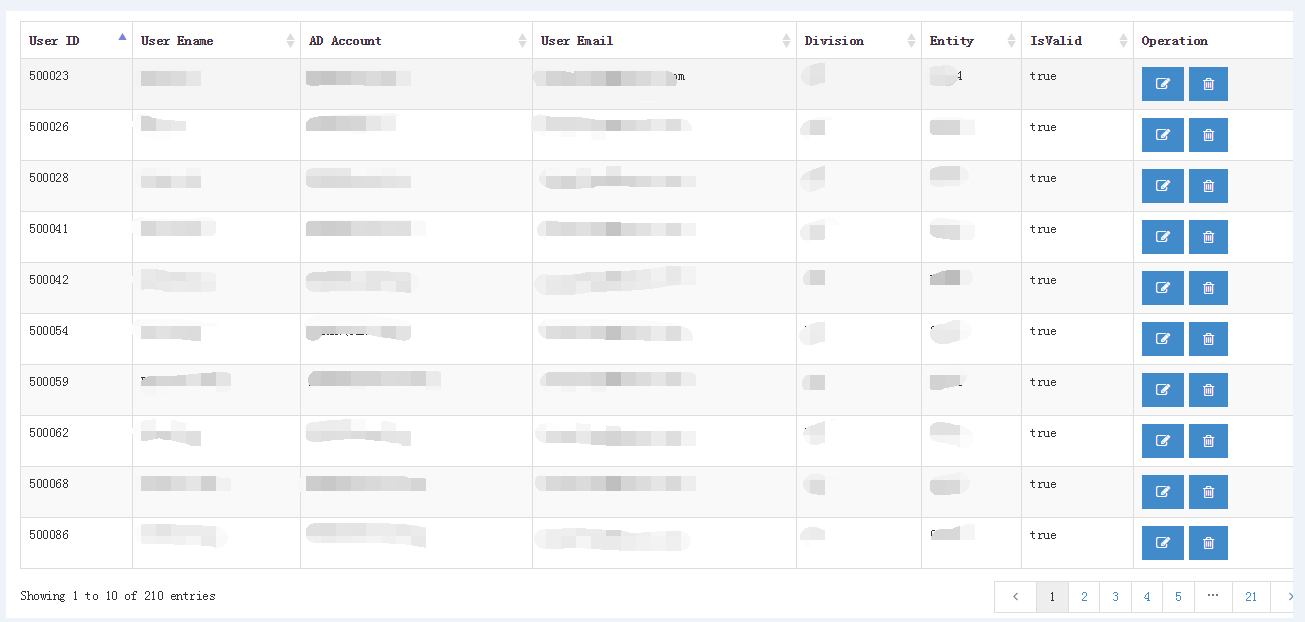Screen dimensions: 1305x622
Task: Go to previous page arrow
Action: click(1015, 597)
